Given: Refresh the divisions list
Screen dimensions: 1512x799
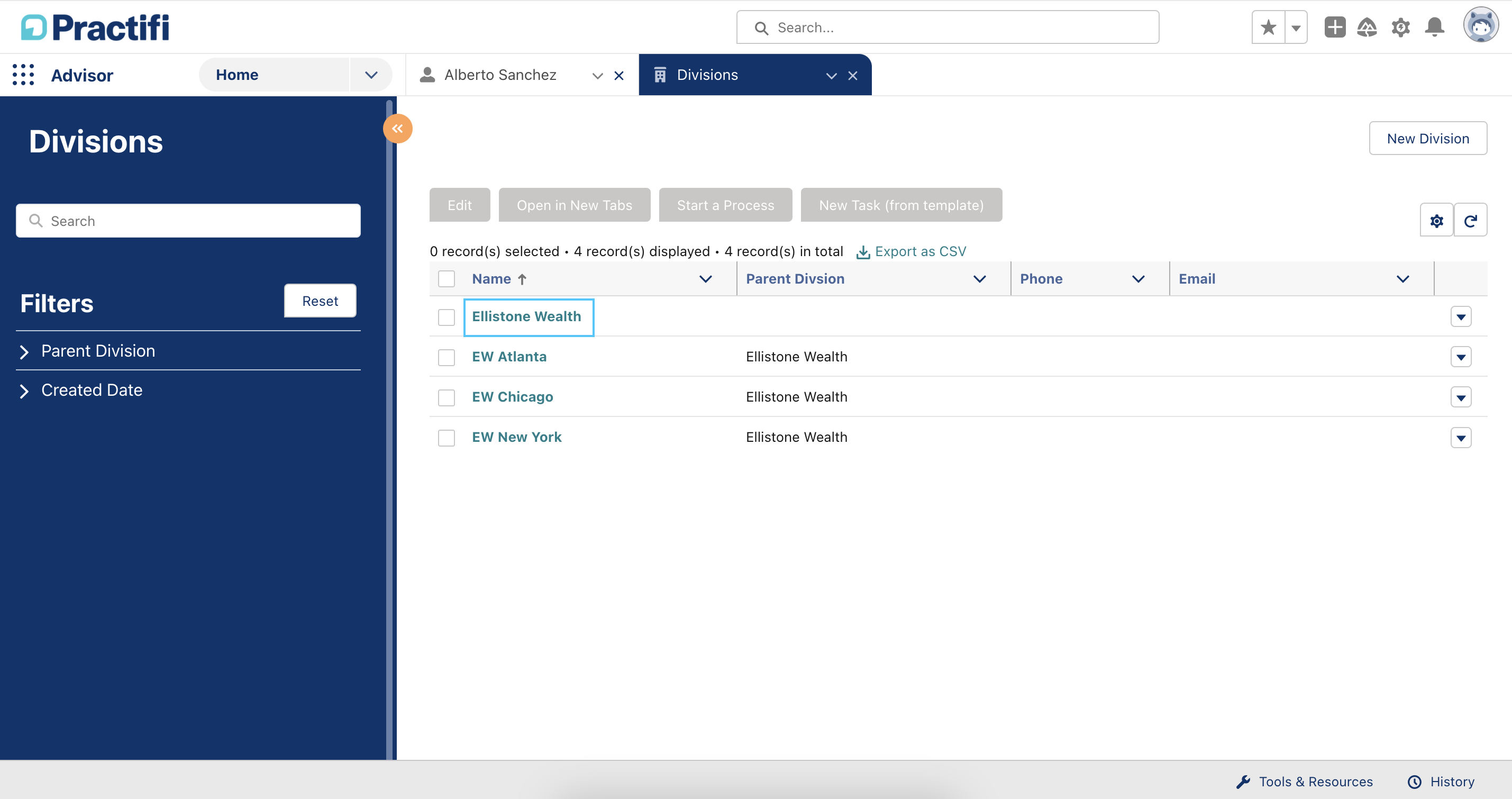Looking at the screenshot, I should [x=1470, y=221].
